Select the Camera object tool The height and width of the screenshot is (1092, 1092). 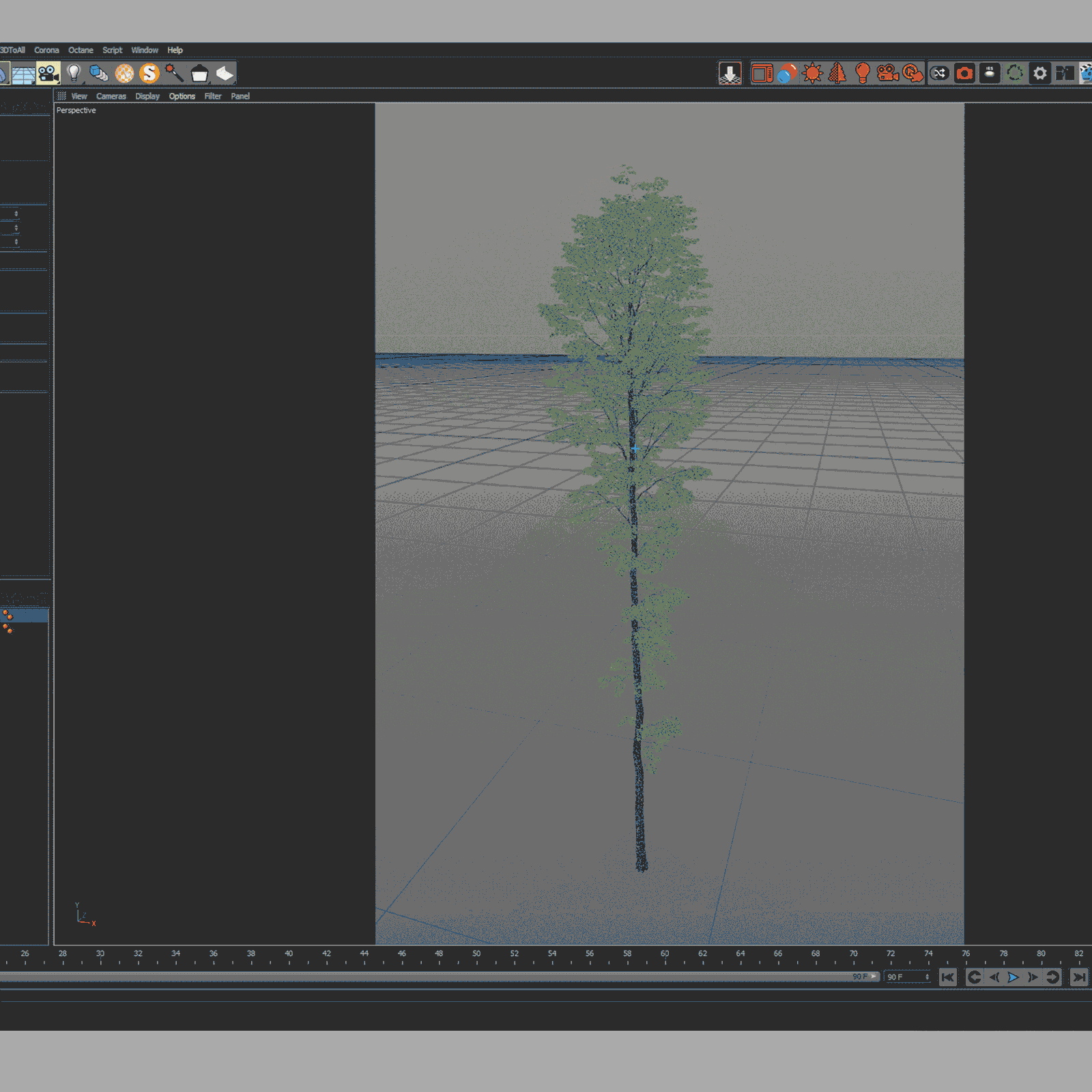pos(48,73)
